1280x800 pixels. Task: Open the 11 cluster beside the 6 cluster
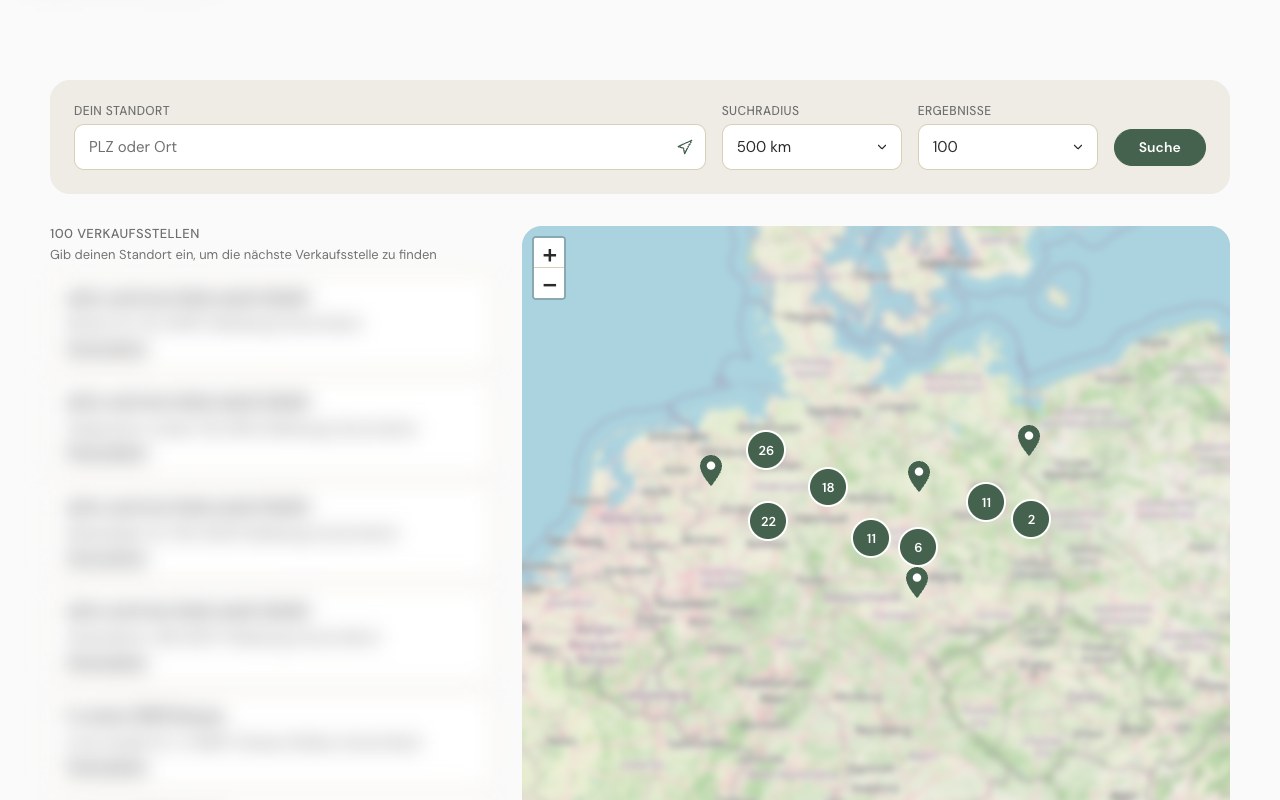871,538
